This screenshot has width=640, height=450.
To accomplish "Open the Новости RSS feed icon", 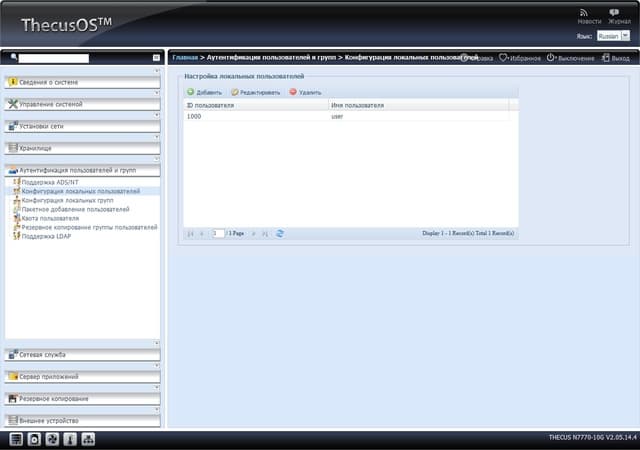I will (x=584, y=13).
